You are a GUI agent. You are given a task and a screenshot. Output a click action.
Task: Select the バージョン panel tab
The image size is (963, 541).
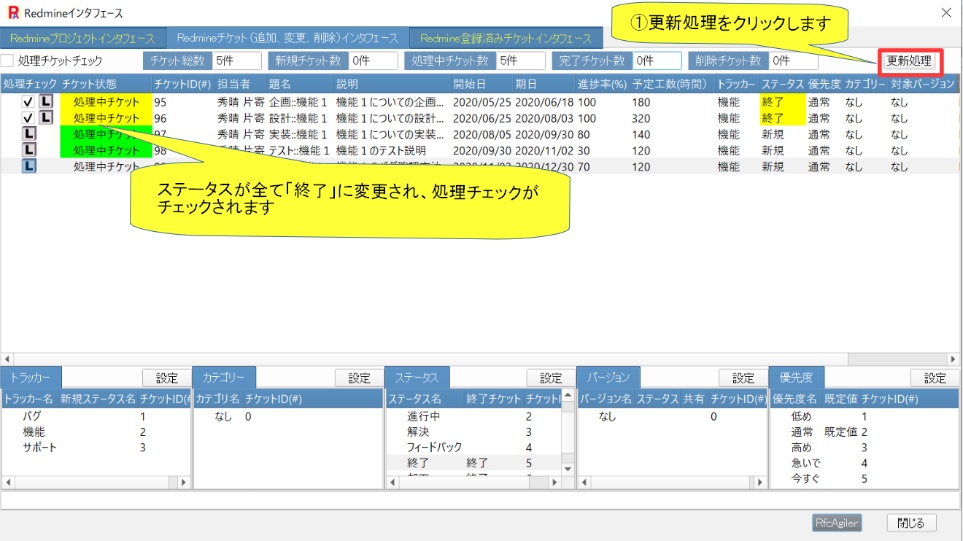608,377
